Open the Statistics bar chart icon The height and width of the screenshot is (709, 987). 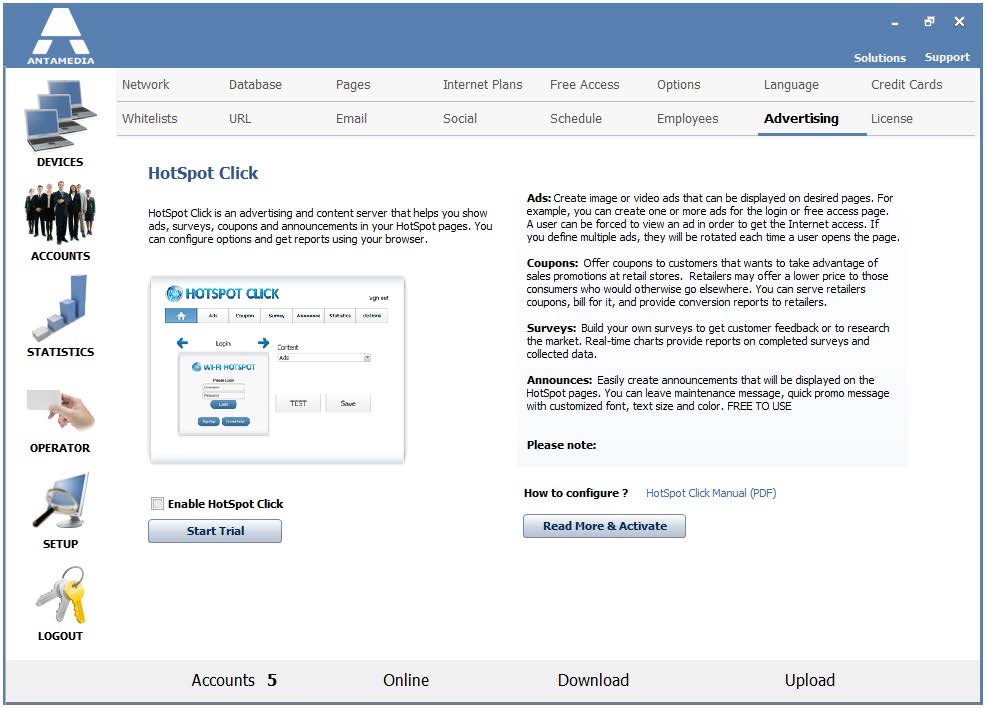[60, 308]
